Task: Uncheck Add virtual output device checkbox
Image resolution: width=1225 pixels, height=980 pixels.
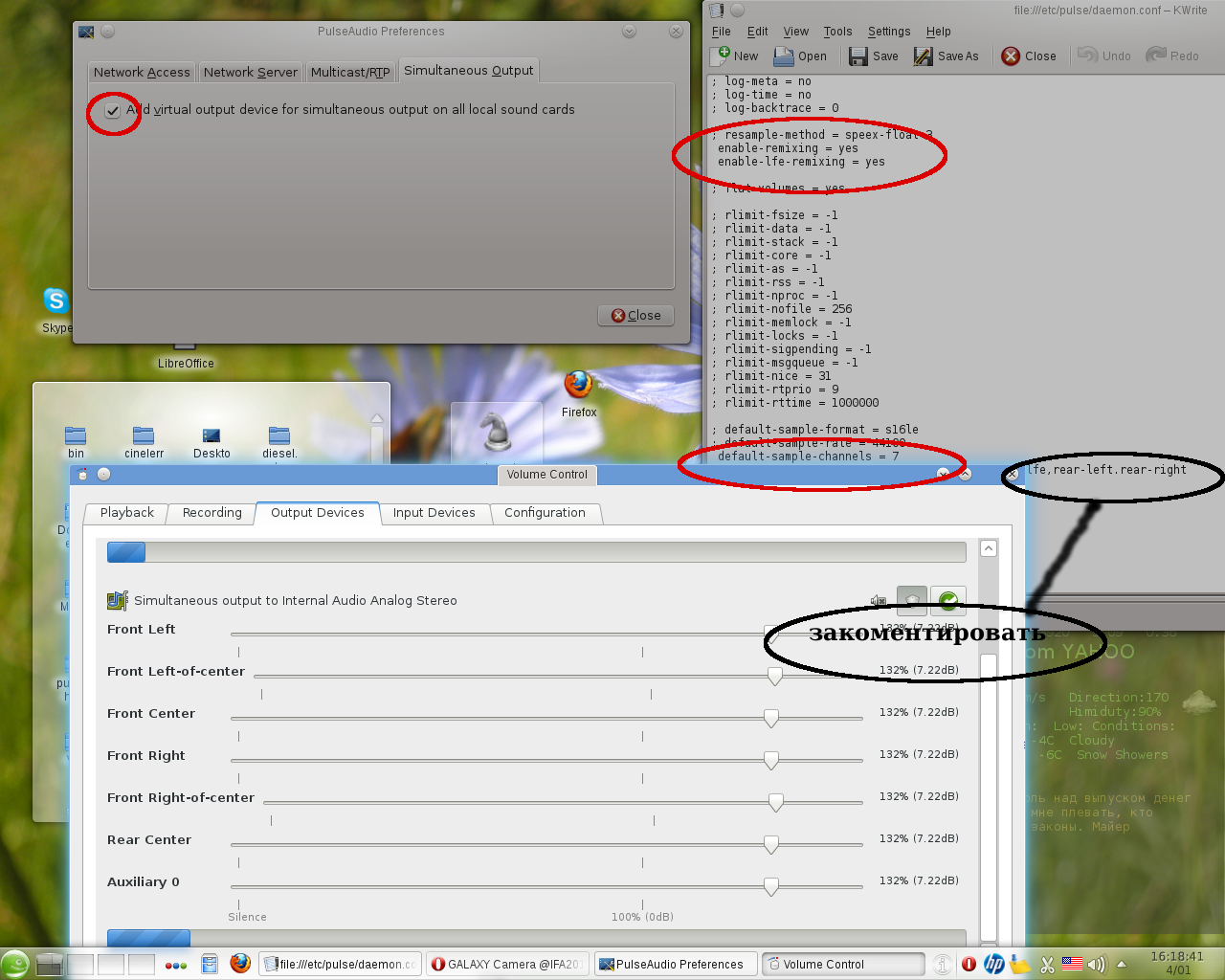Action: (113, 110)
